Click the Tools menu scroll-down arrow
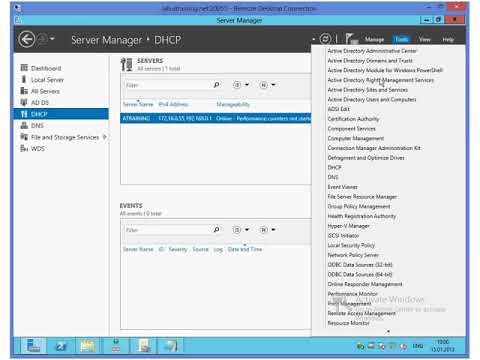The height and width of the screenshot is (360, 480). (x=388, y=331)
